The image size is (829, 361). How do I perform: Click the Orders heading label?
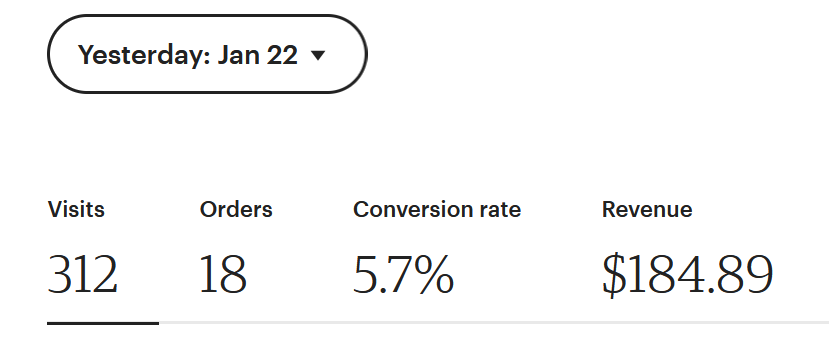[236, 209]
